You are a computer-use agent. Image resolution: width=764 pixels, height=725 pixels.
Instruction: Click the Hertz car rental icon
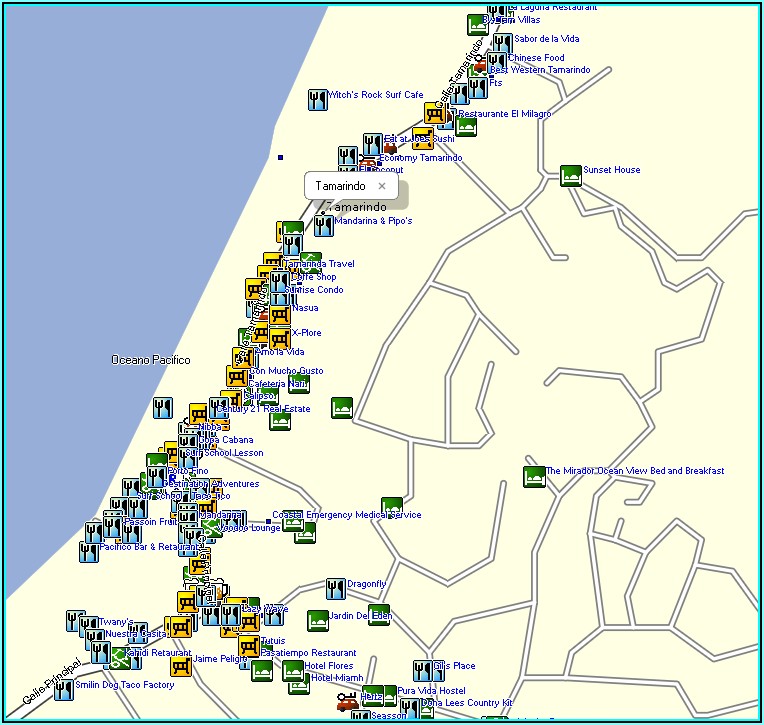point(348,701)
